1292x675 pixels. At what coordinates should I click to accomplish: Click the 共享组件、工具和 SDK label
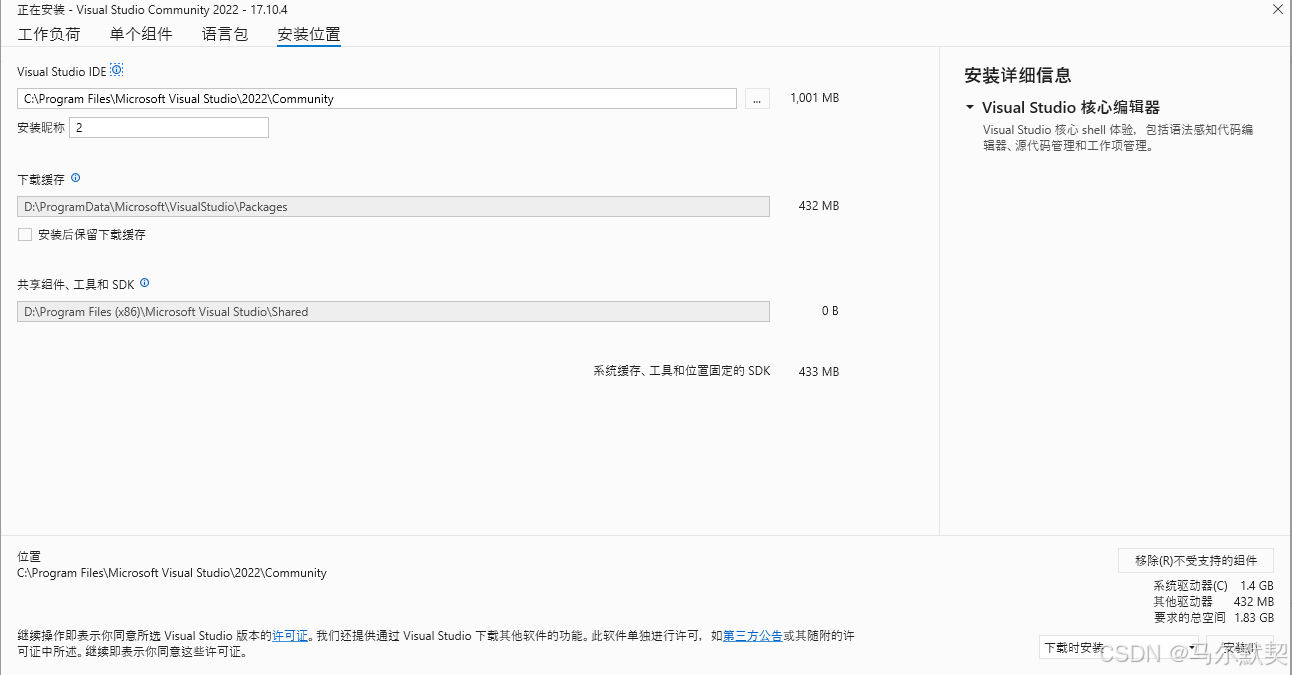(76, 284)
